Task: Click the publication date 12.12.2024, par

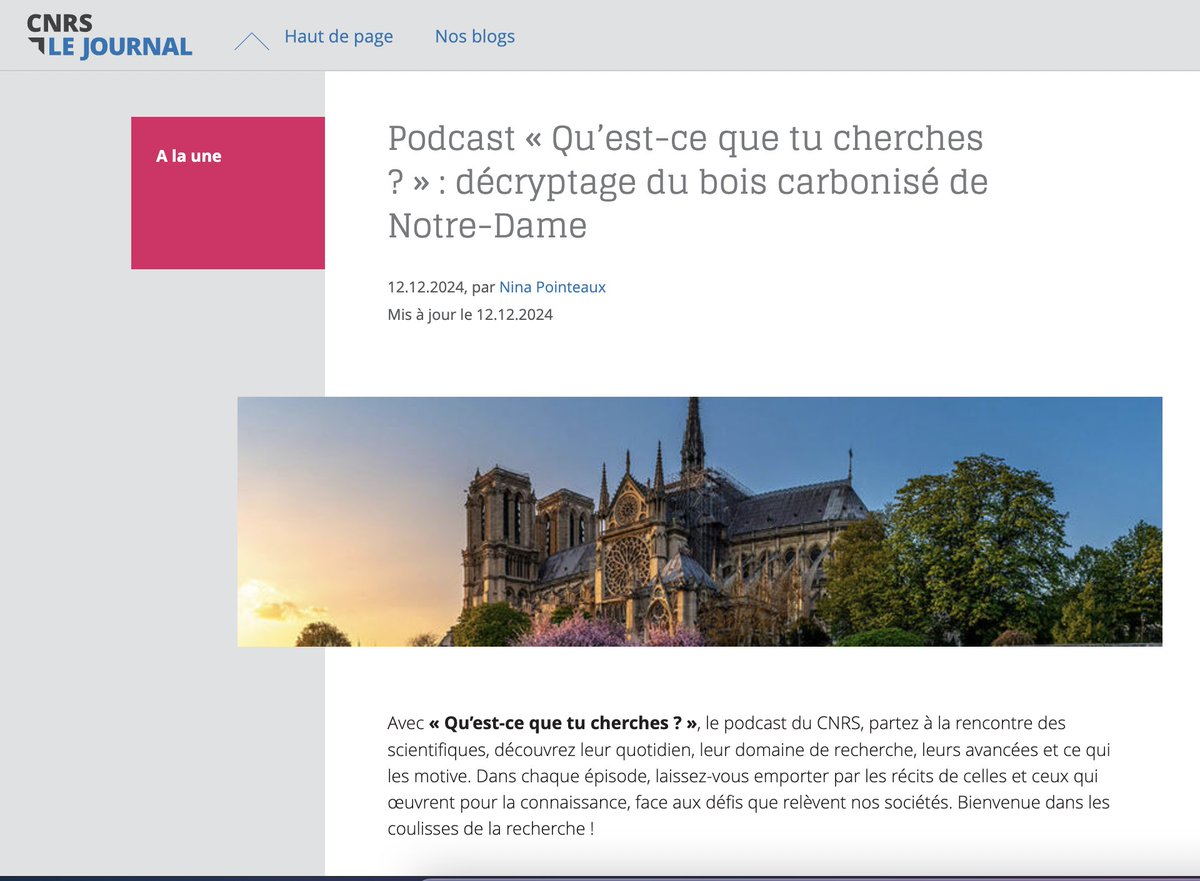Action: [441, 287]
